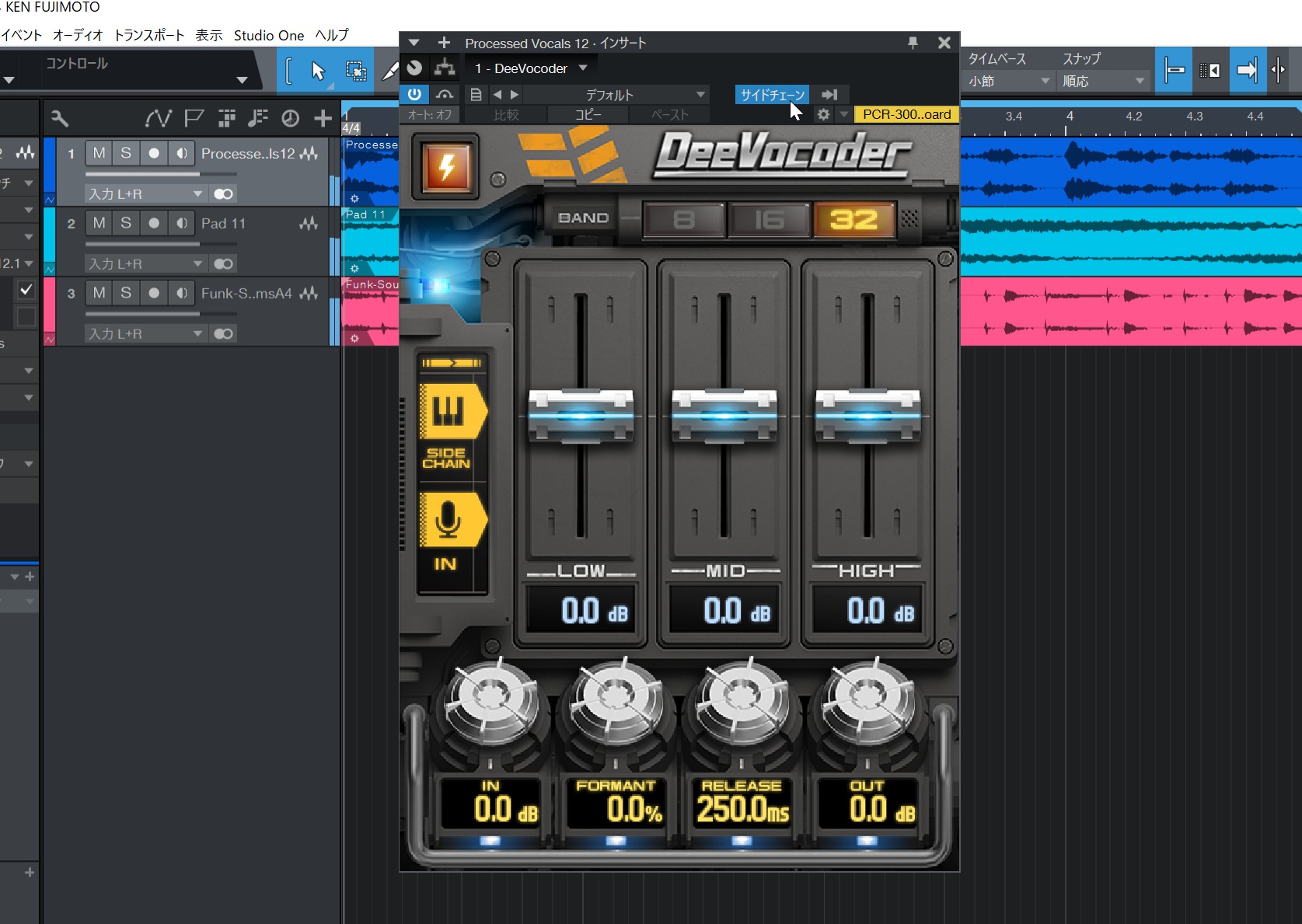This screenshot has height=924, width=1302.
Task: Open the 小節 timebase dropdown
Action: (1009, 81)
